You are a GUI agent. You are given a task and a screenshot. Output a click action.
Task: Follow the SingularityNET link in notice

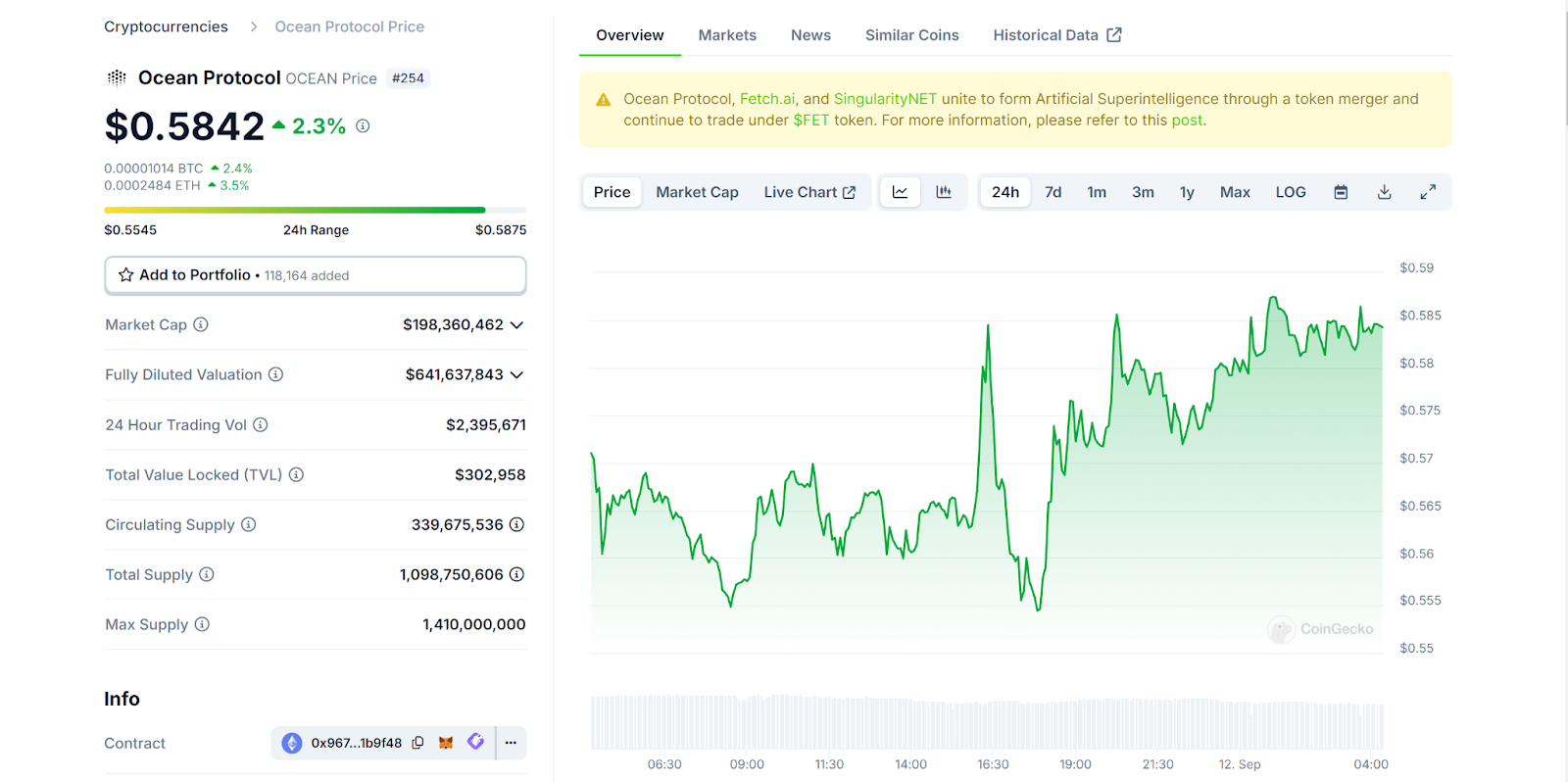tap(885, 99)
